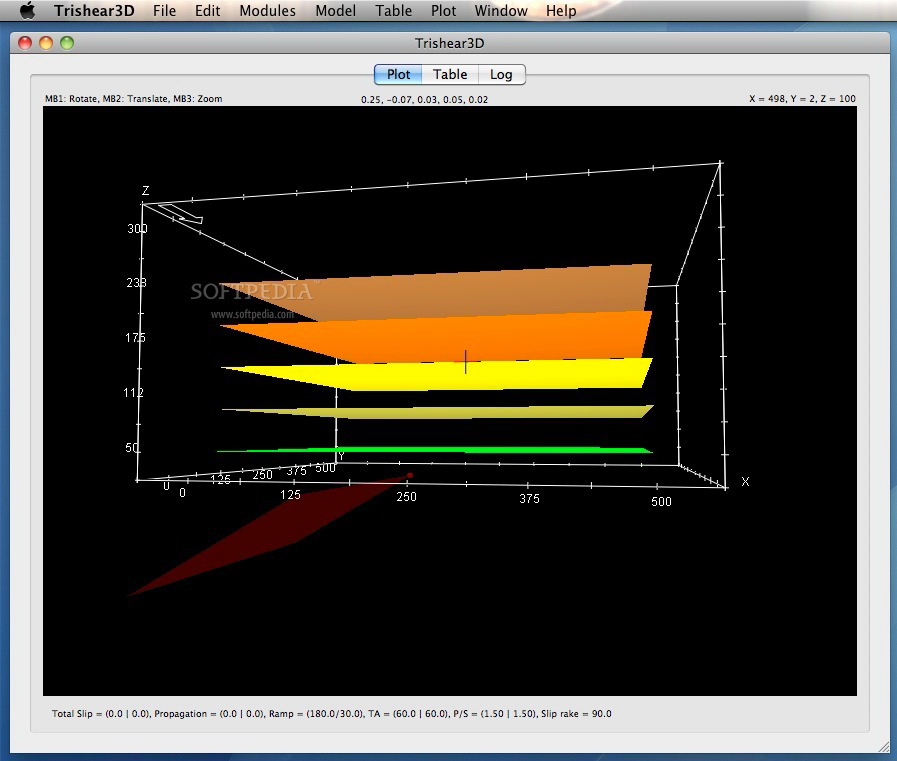897x761 pixels.
Task: Click the crosshair marker at plot center
Action: point(465,362)
